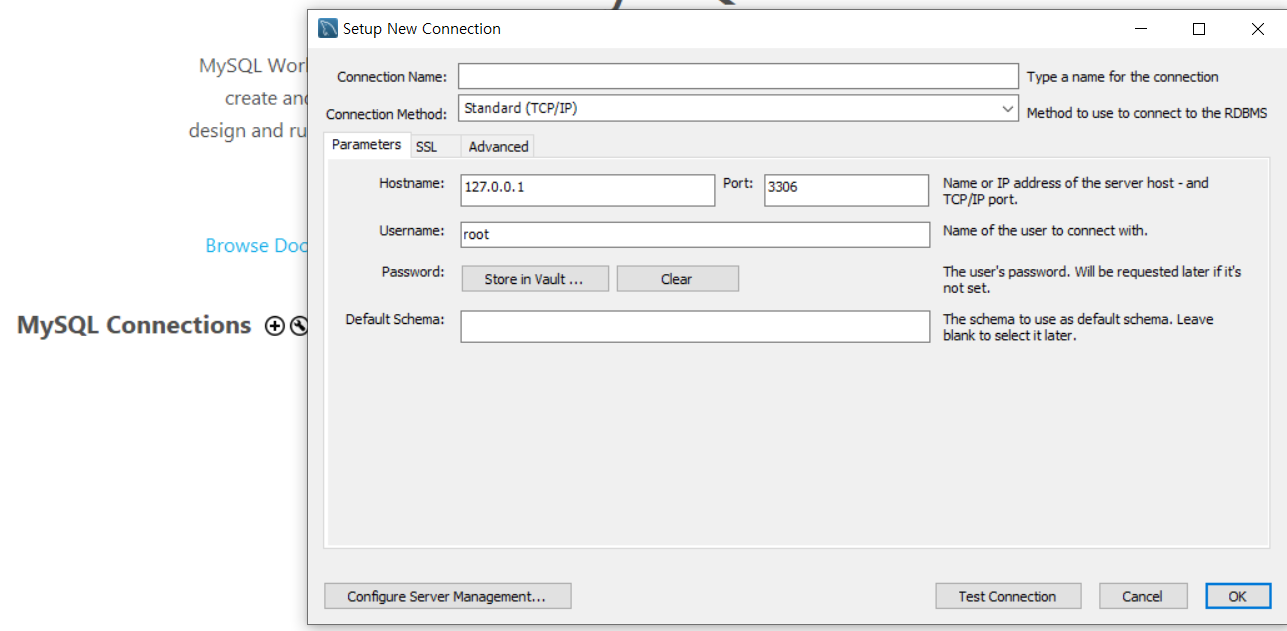This screenshot has width=1287, height=631.
Task: Confirm the connection with OK
Action: [1238, 596]
